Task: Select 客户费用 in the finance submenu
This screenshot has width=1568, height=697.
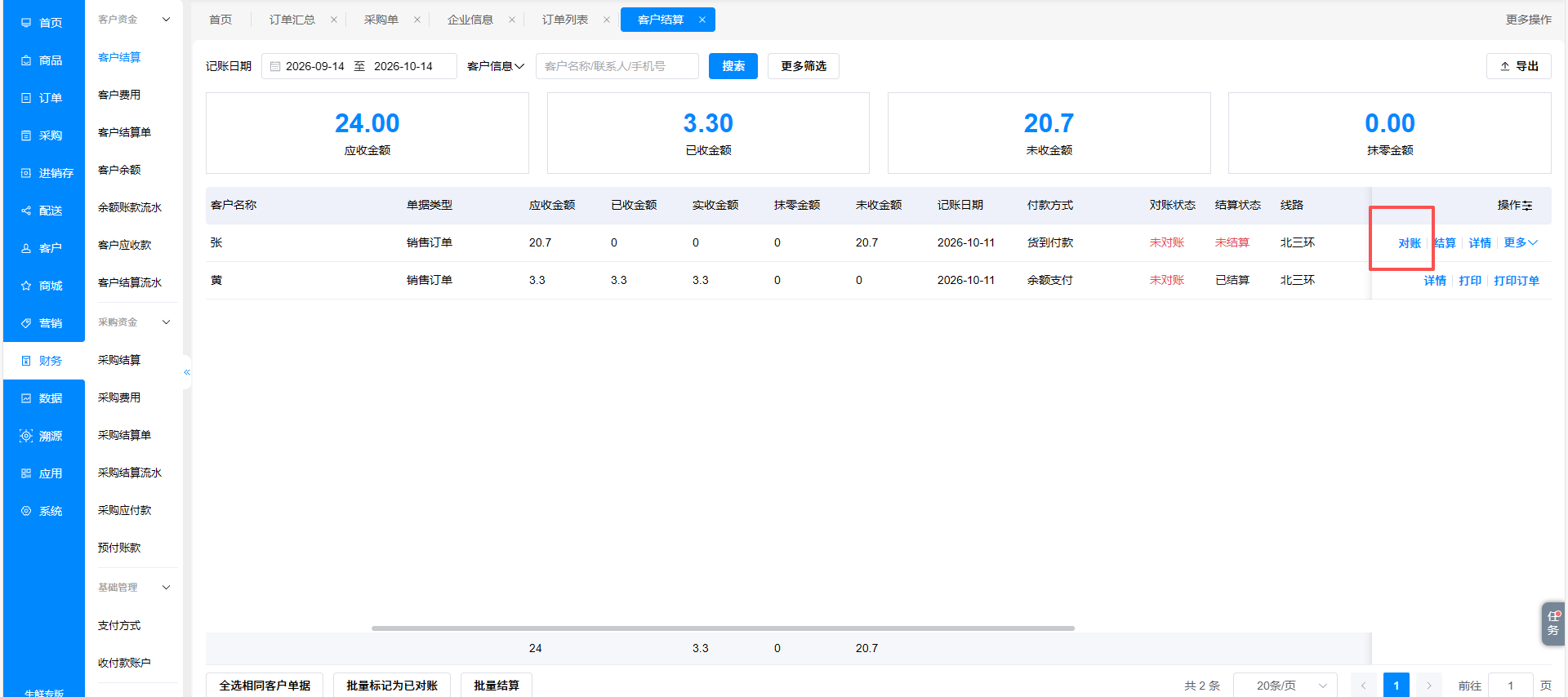Action: [119, 95]
